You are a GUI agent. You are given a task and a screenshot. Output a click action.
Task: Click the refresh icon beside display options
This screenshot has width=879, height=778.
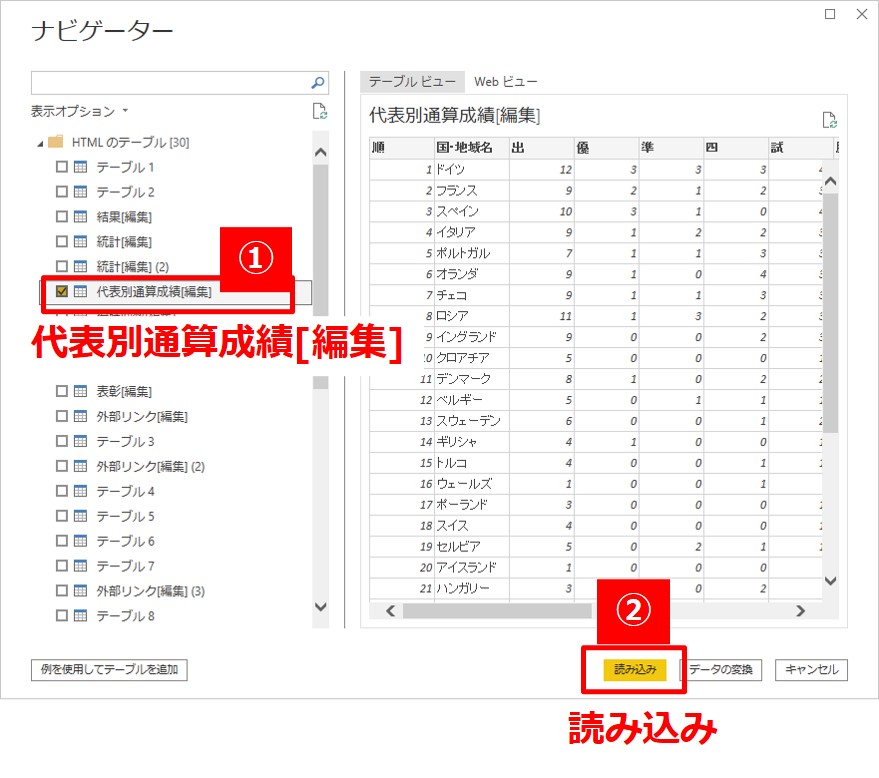coord(319,111)
